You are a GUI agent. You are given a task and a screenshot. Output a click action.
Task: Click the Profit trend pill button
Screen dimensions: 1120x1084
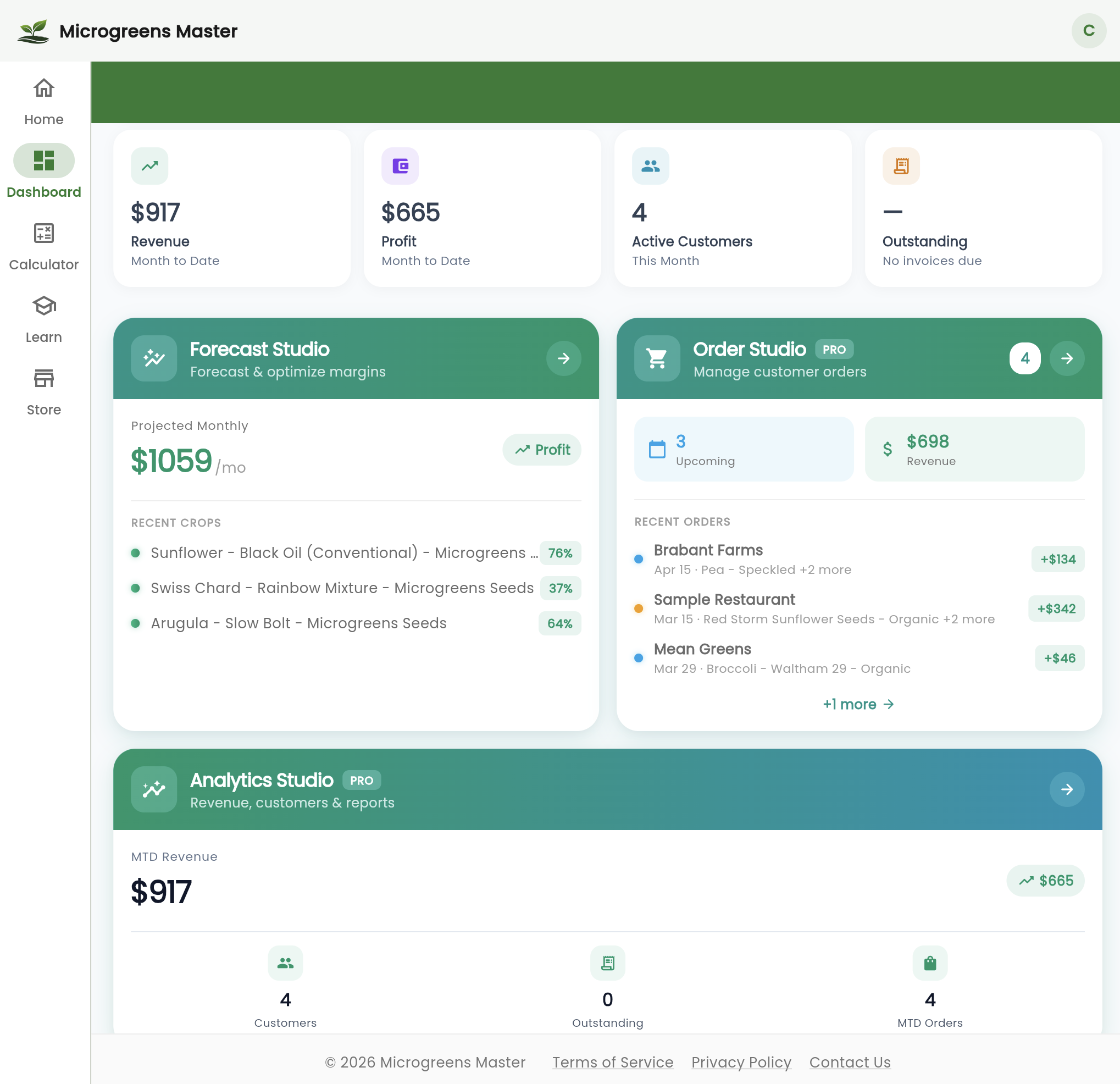(x=542, y=450)
